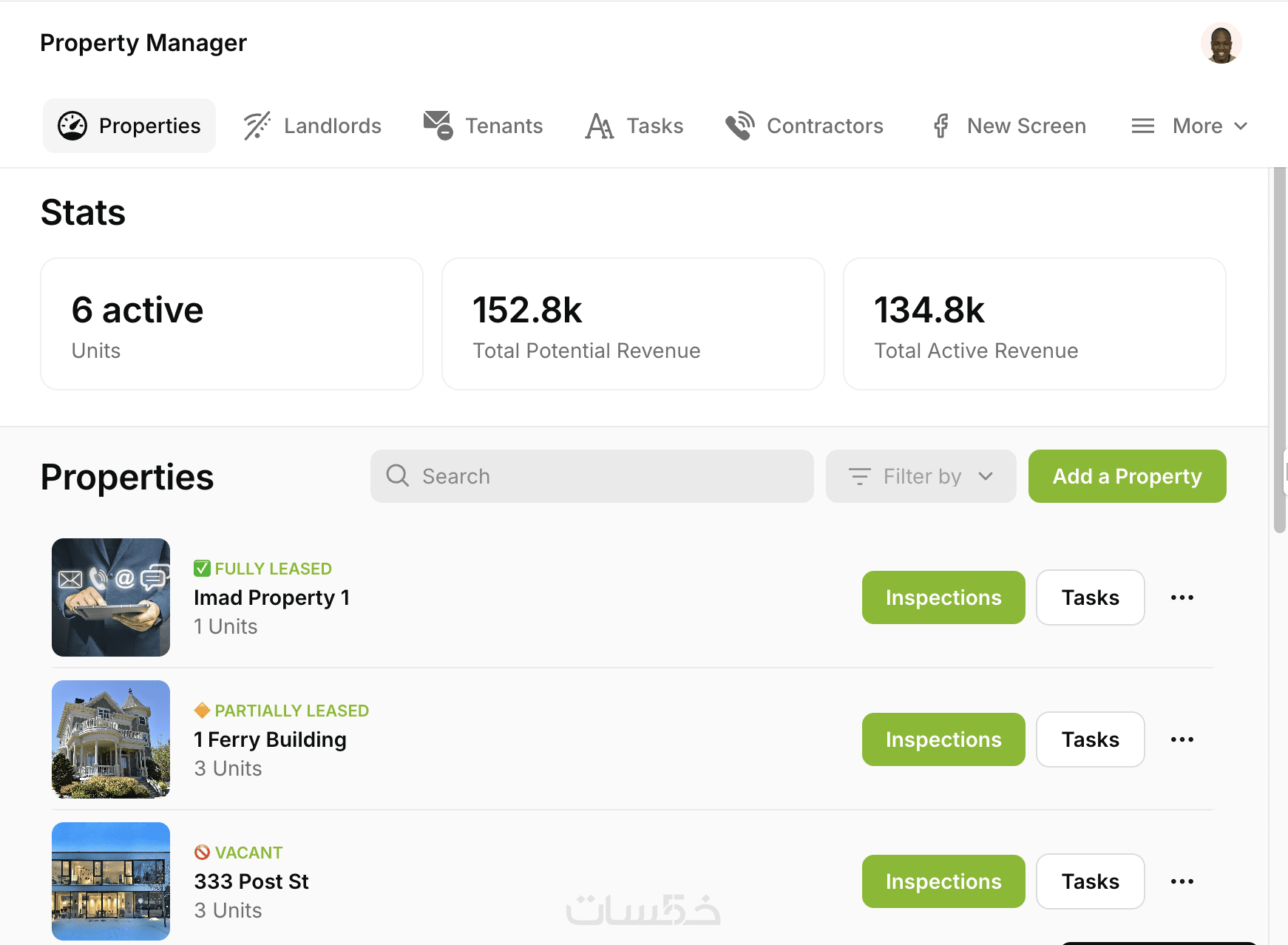Open options menu for 1 Ferry Building
This screenshot has width=1288, height=945.
pyautogui.click(x=1182, y=739)
